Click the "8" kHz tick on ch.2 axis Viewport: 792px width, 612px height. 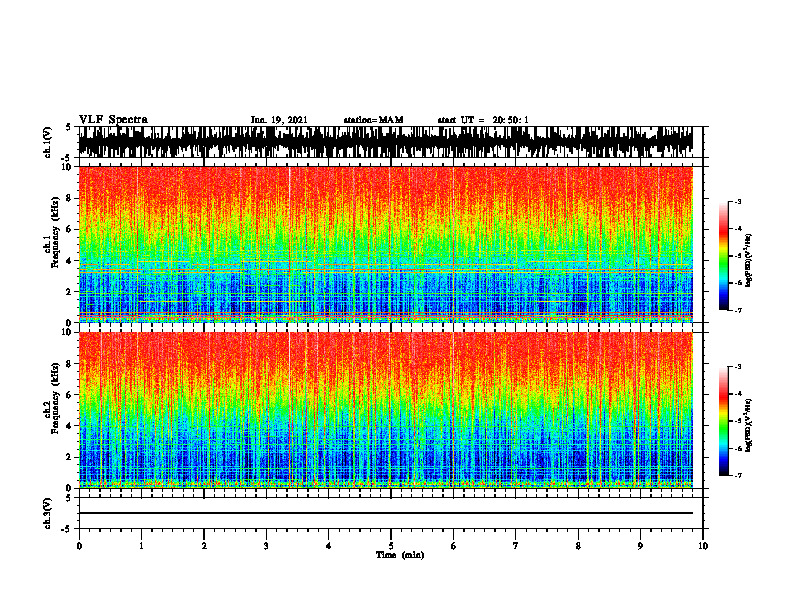pos(70,364)
